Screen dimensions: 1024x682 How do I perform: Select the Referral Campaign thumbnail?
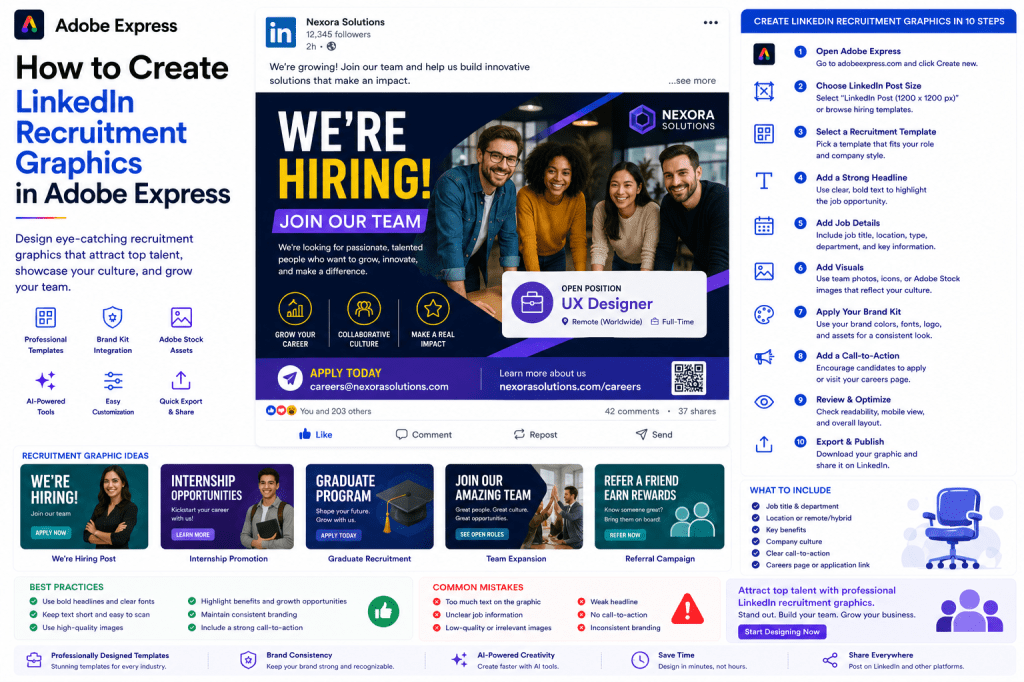point(660,507)
